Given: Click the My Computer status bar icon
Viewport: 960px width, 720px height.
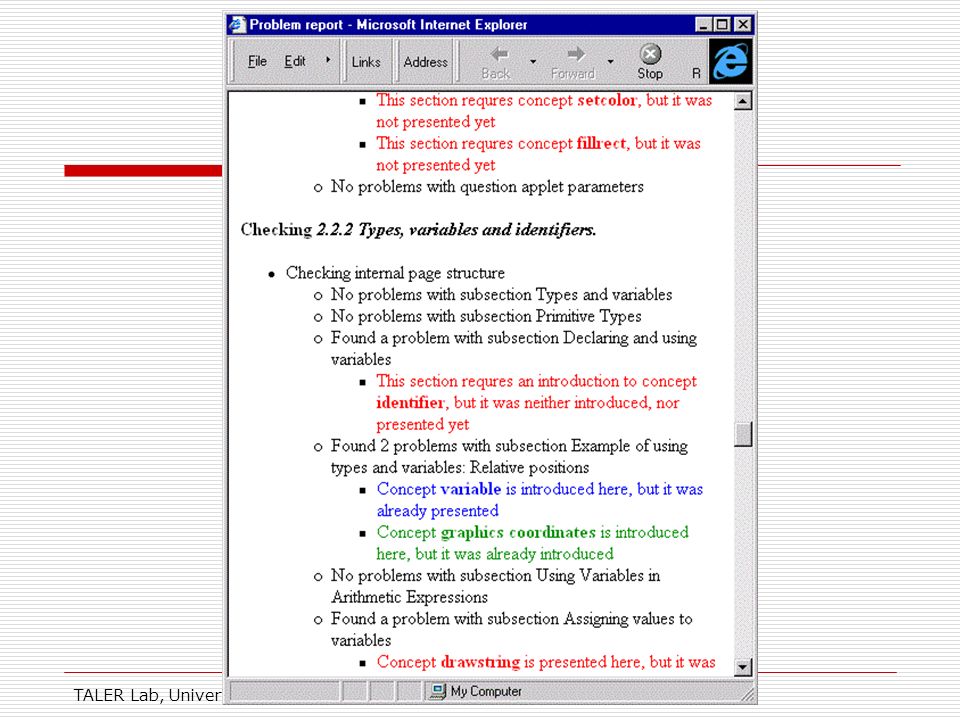Looking at the screenshot, I should (438, 691).
